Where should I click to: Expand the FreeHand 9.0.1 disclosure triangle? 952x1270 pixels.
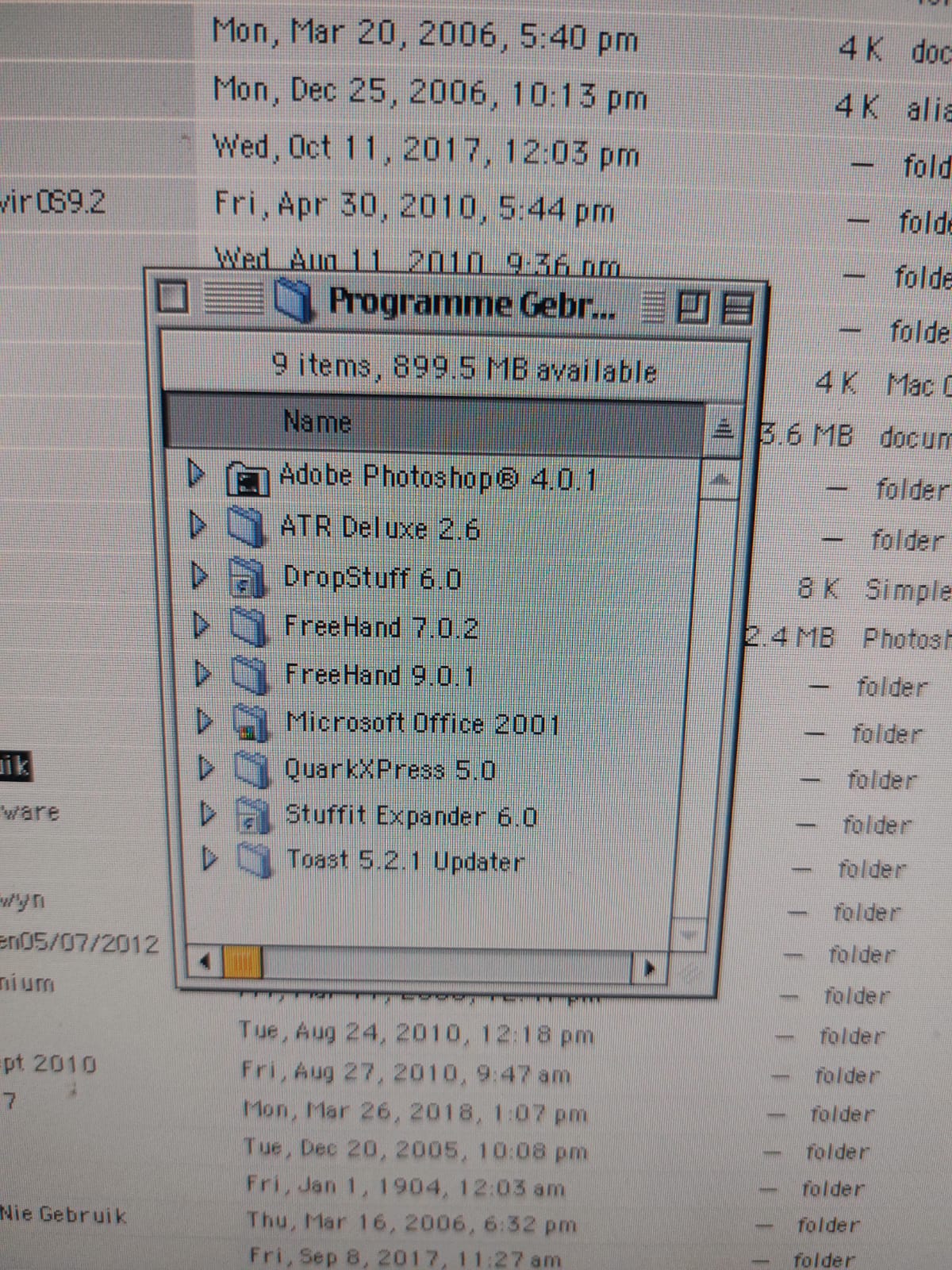pos(203,675)
